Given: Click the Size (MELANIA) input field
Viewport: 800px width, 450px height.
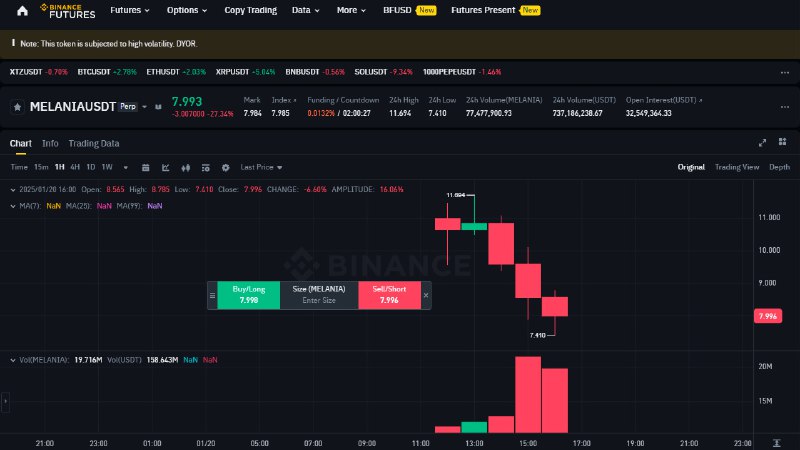Looking at the screenshot, I should (x=319, y=295).
